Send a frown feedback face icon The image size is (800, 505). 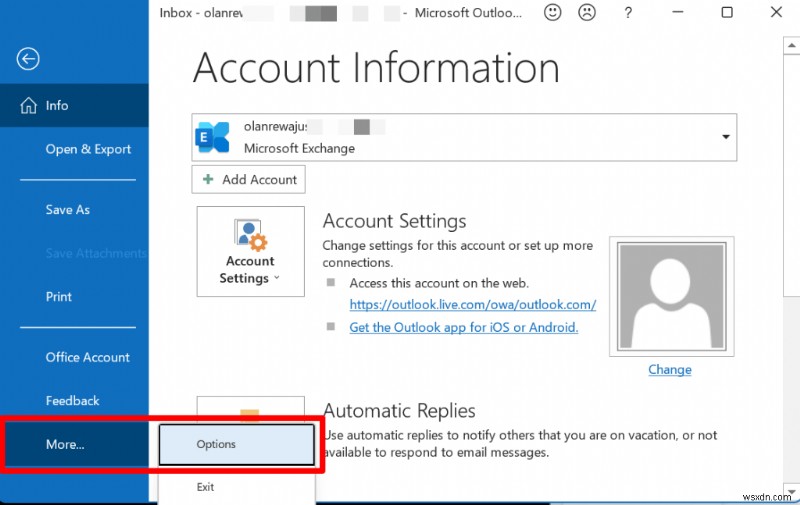click(x=587, y=12)
